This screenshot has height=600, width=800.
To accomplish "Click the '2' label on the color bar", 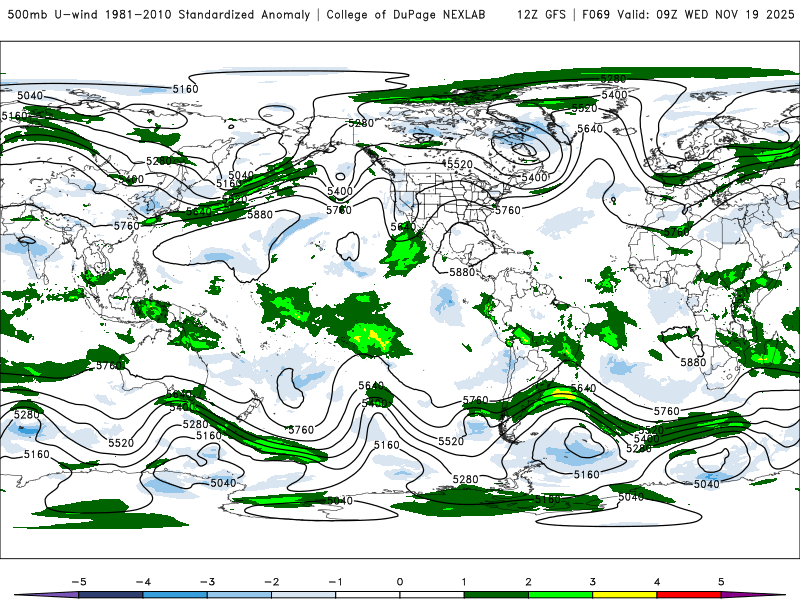I will (528, 582).
